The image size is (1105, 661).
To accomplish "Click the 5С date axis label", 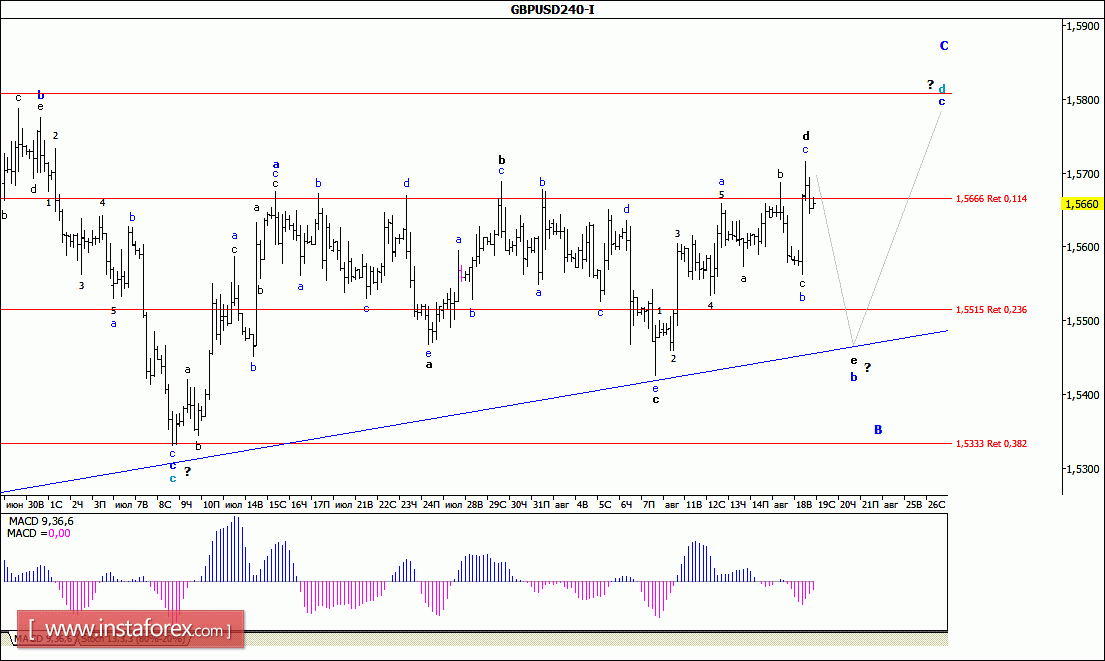I will (x=605, y=505).
